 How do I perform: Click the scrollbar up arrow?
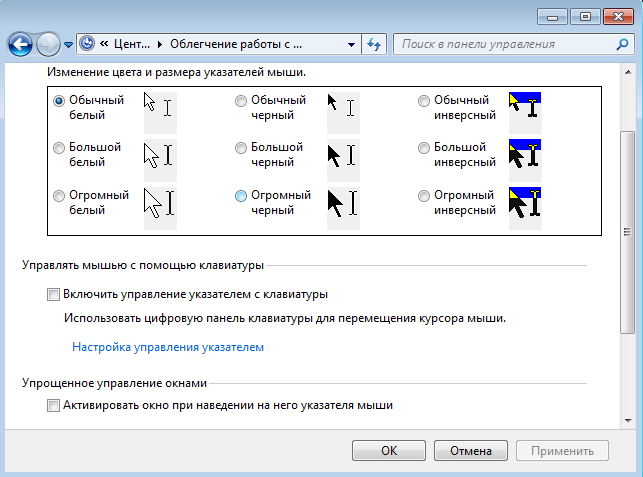[628, 72]
